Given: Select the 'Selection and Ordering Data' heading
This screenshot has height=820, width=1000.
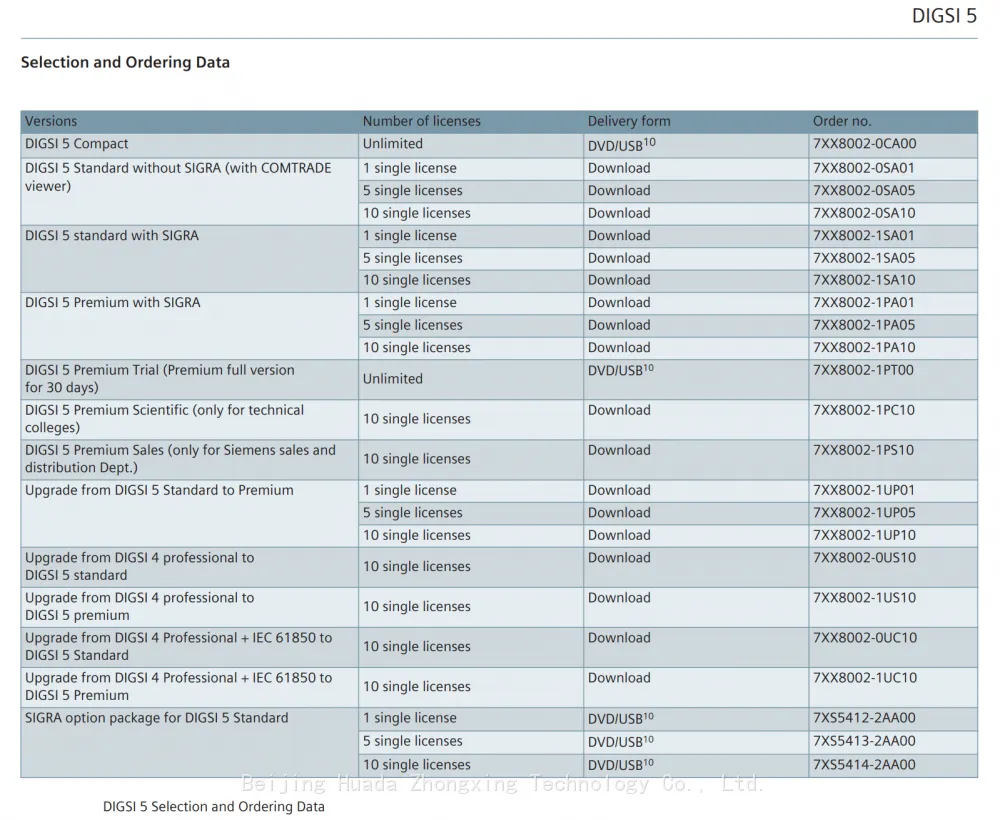Looking at the screenshot, I should coord(125,62).
